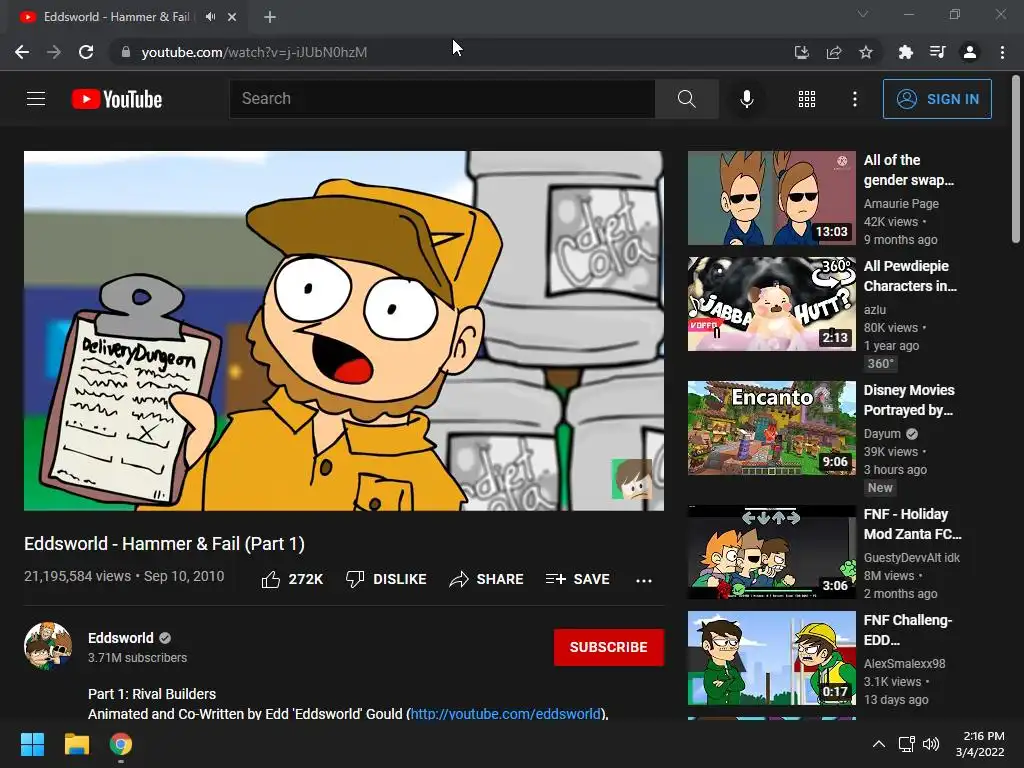Start voice search with microphone icon
The image size is (1024, 768).
tap(746, 99)
